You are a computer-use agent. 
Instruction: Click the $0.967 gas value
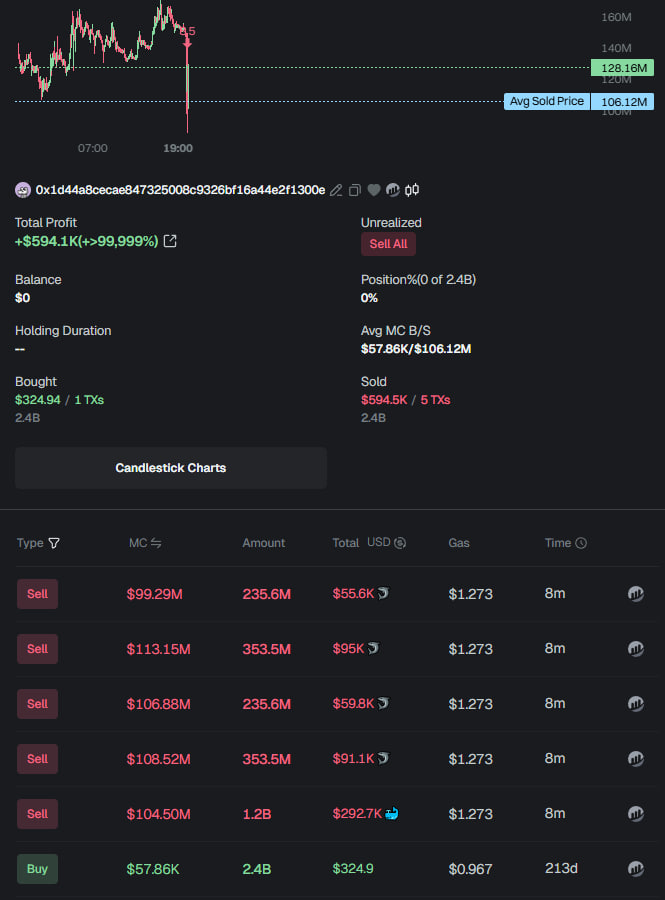pyautogui.click(x=470, y=869)
